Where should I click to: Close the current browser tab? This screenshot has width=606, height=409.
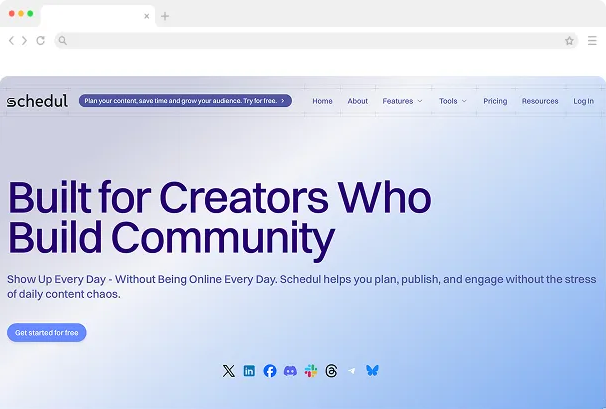click(146, 16)
